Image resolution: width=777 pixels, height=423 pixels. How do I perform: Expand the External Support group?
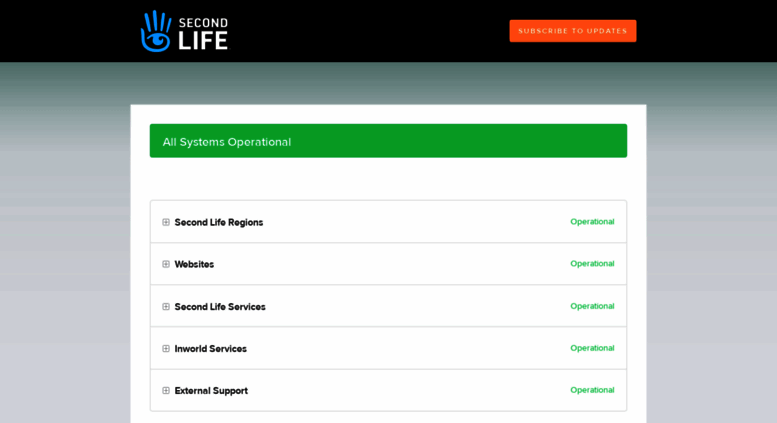pos(166,391)
